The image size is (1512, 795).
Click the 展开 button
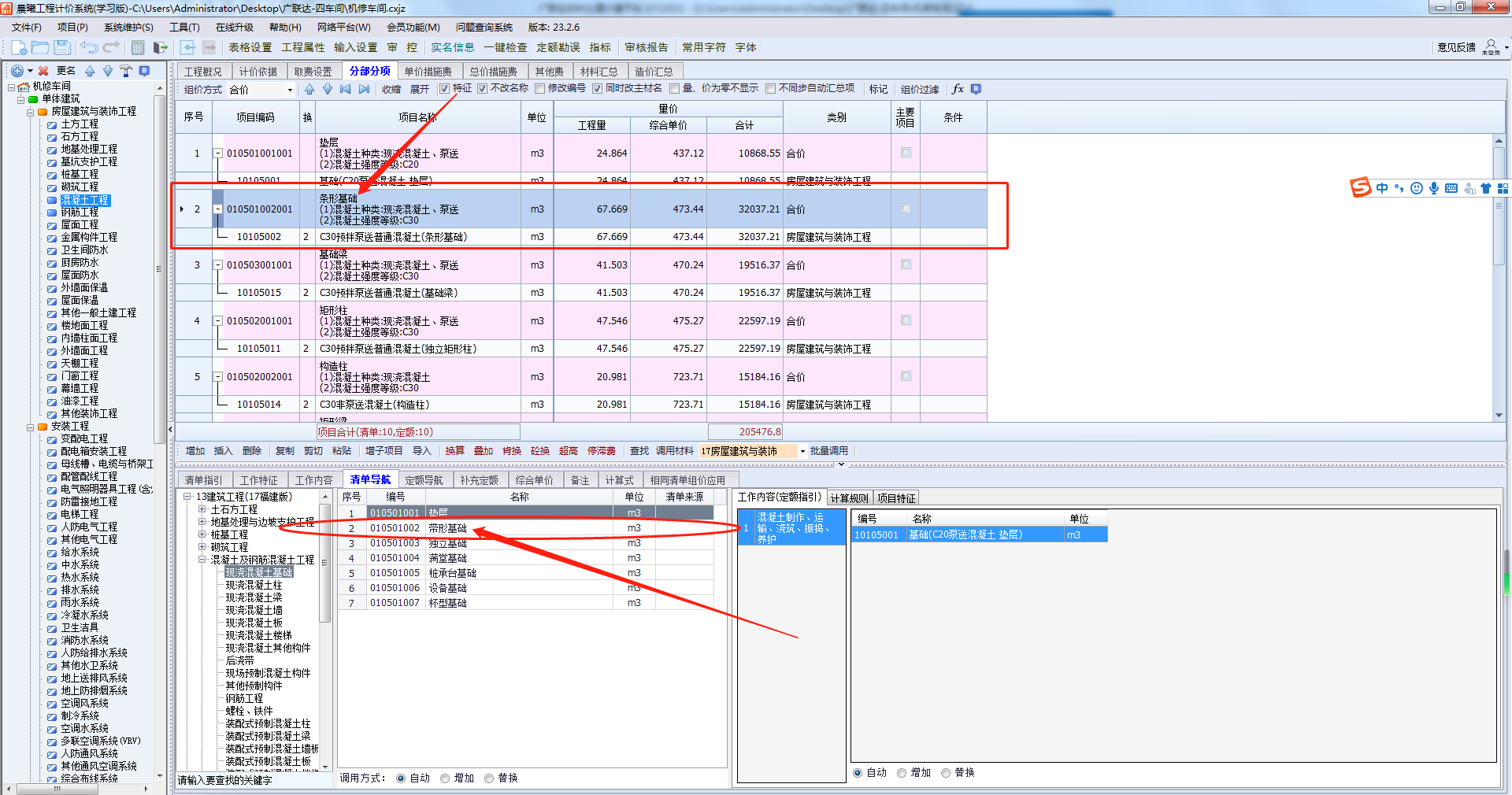420,90
